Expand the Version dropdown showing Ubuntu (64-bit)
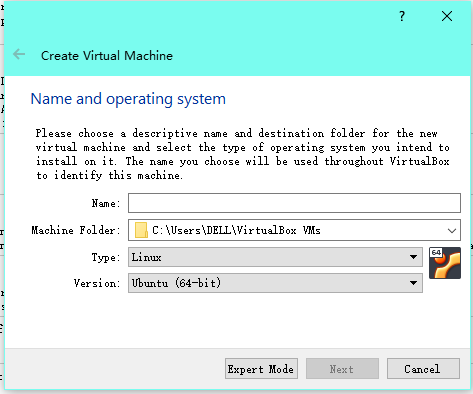Viewport: 473px width, 394px height. coord(275,283)
